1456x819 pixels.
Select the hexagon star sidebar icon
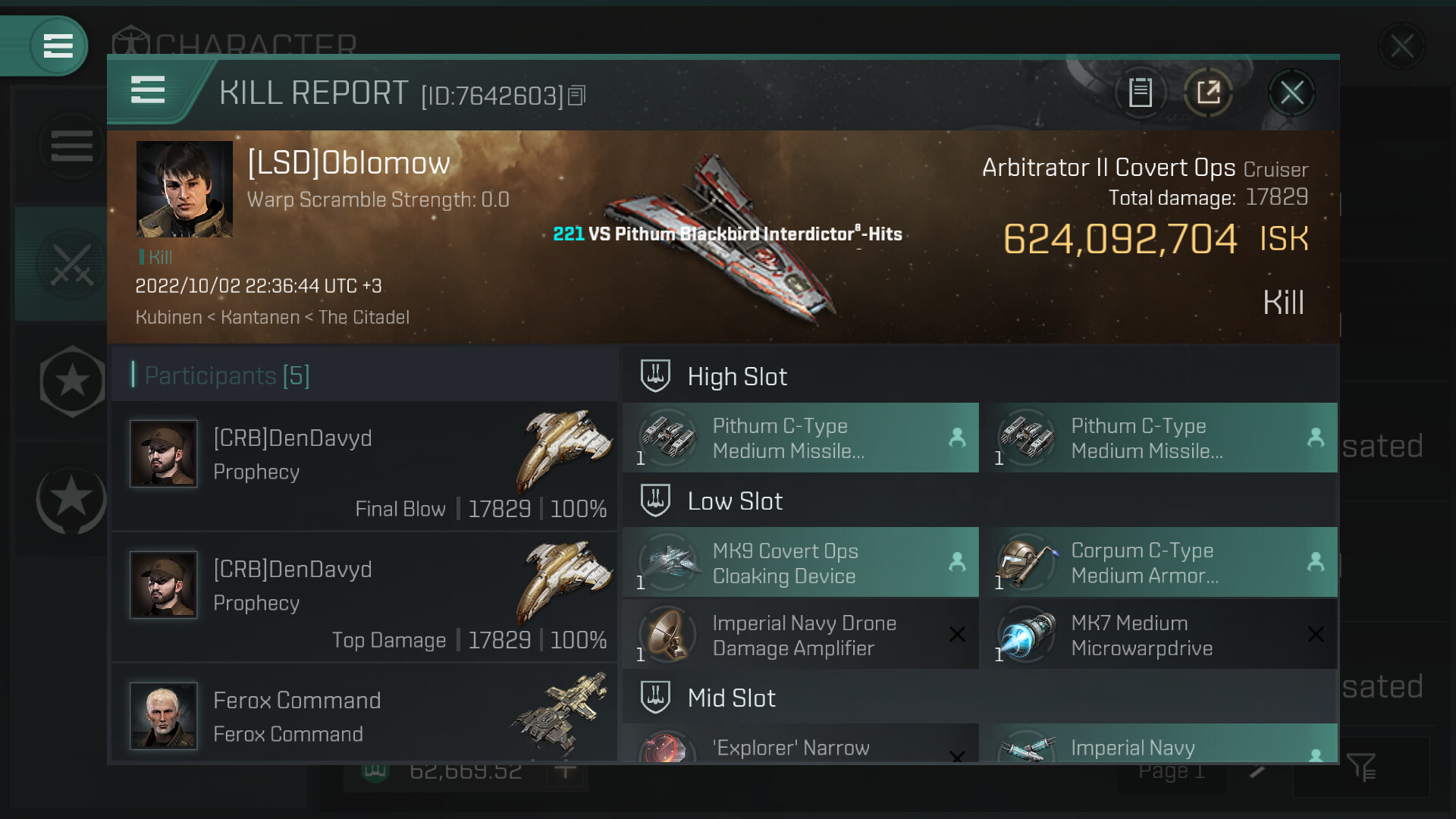pyautogui.click(x=72, y=381)
